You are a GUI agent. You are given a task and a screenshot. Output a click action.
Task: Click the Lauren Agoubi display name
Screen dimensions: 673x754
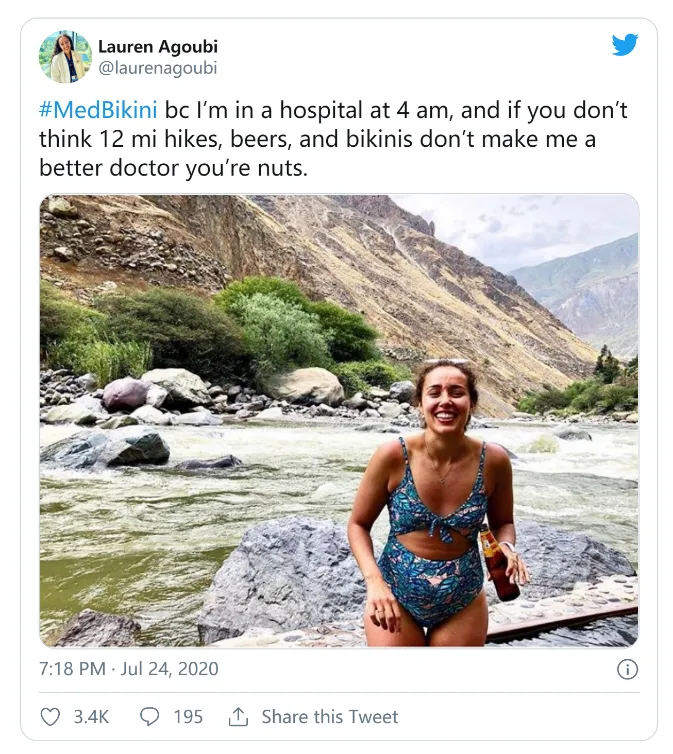[157, 46]
